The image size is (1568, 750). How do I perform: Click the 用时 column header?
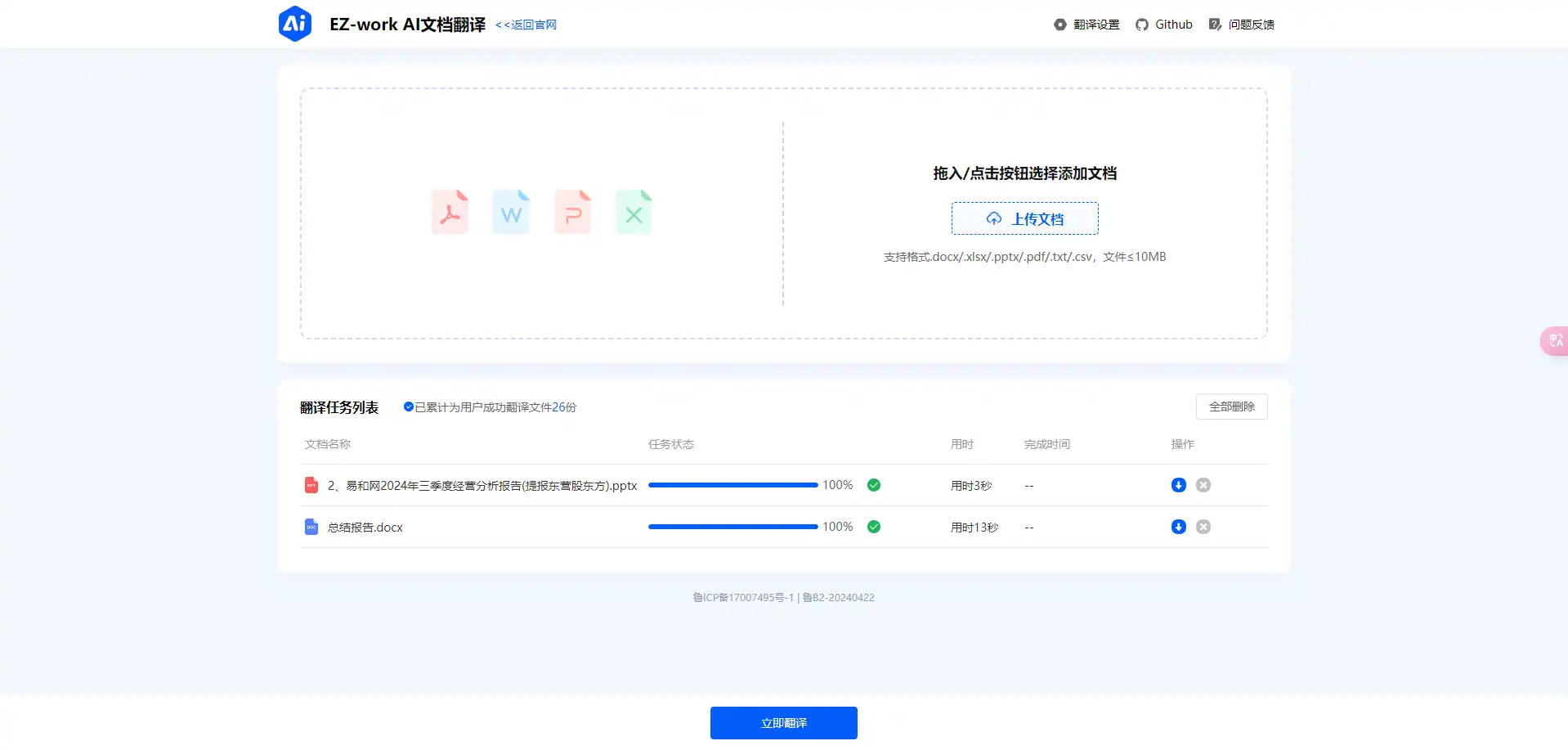coord(962,444)
